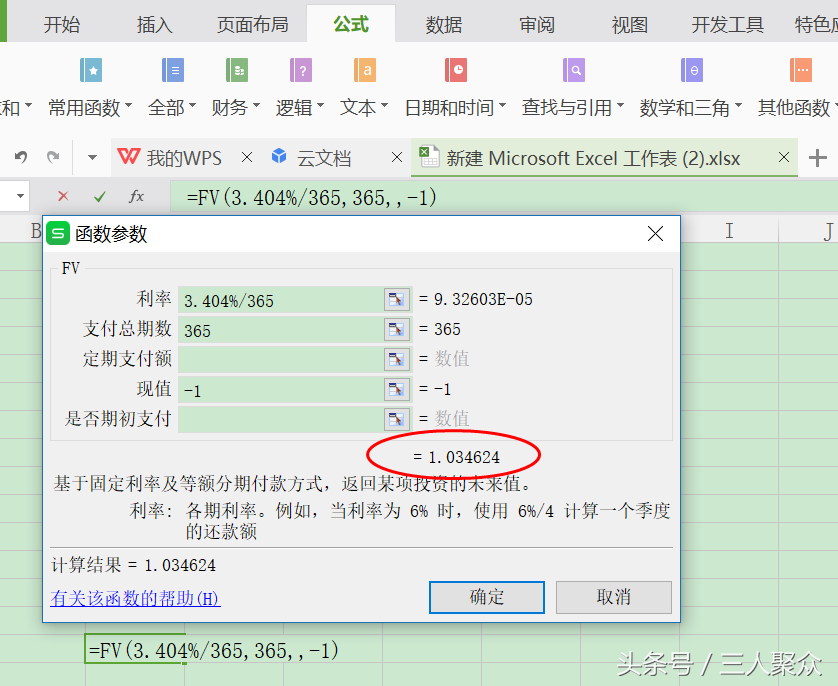Switch to the 开发工具 ribbon tab

coord(727,25)
